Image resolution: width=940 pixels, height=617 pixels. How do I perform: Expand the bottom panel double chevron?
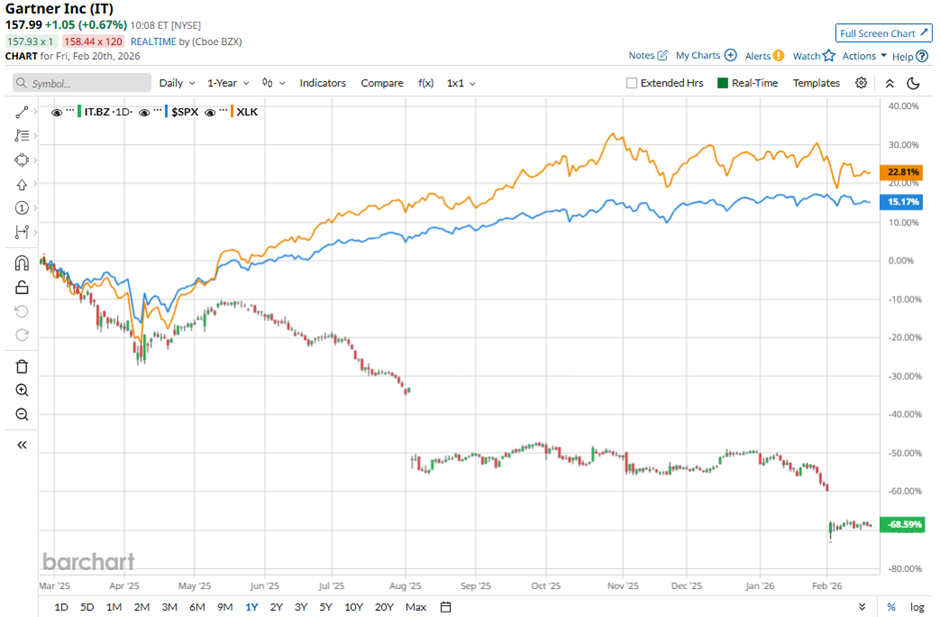(862, 607)
